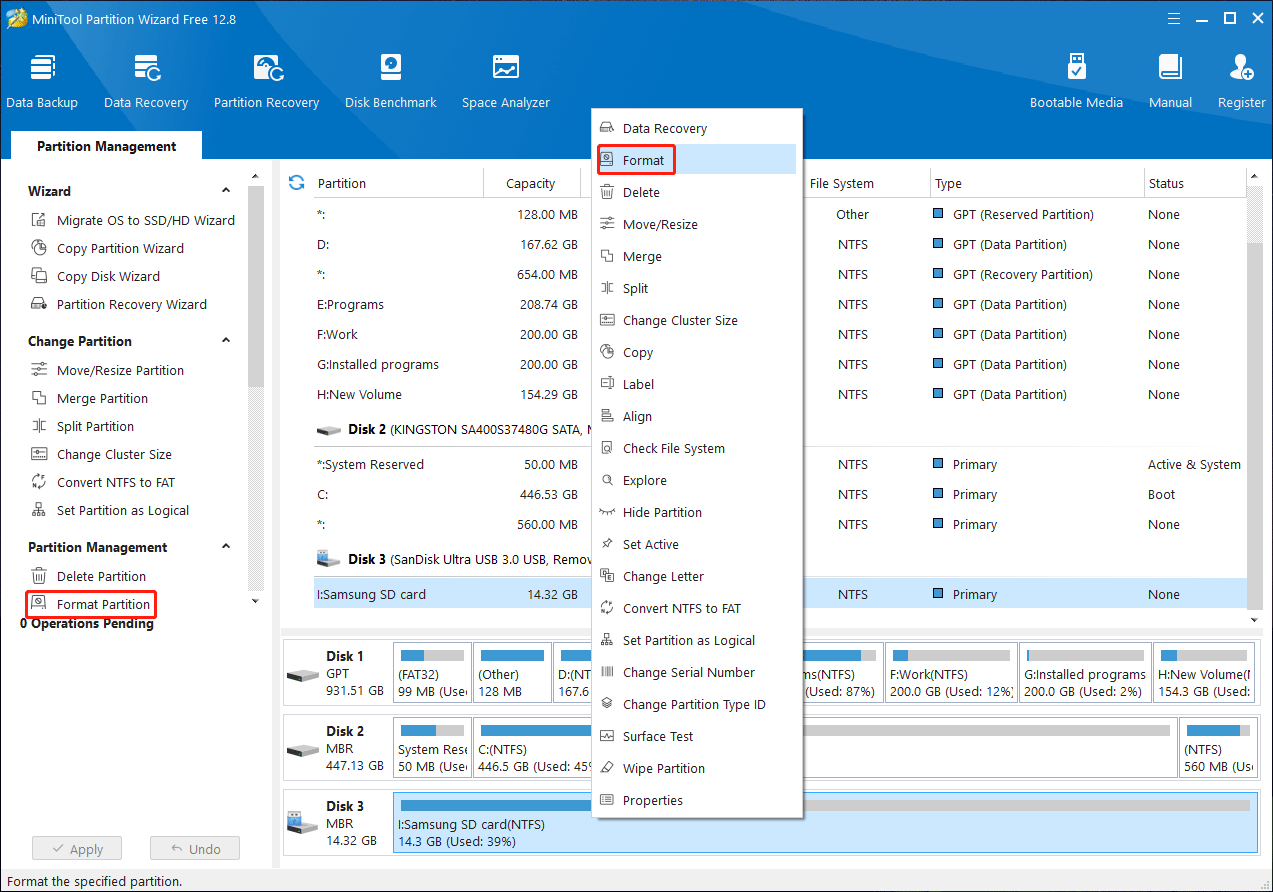Select Format in the context menu

pyautogui.click(x=697, y=160)
